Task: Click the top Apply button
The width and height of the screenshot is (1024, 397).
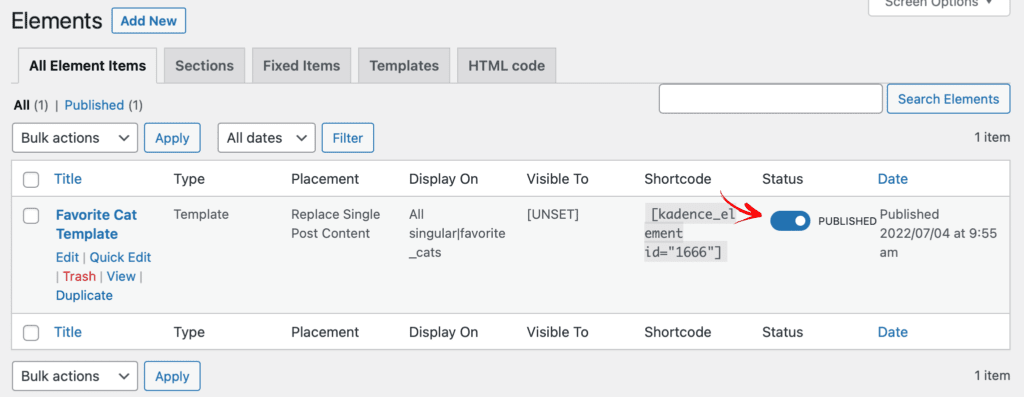Action: 172,138
